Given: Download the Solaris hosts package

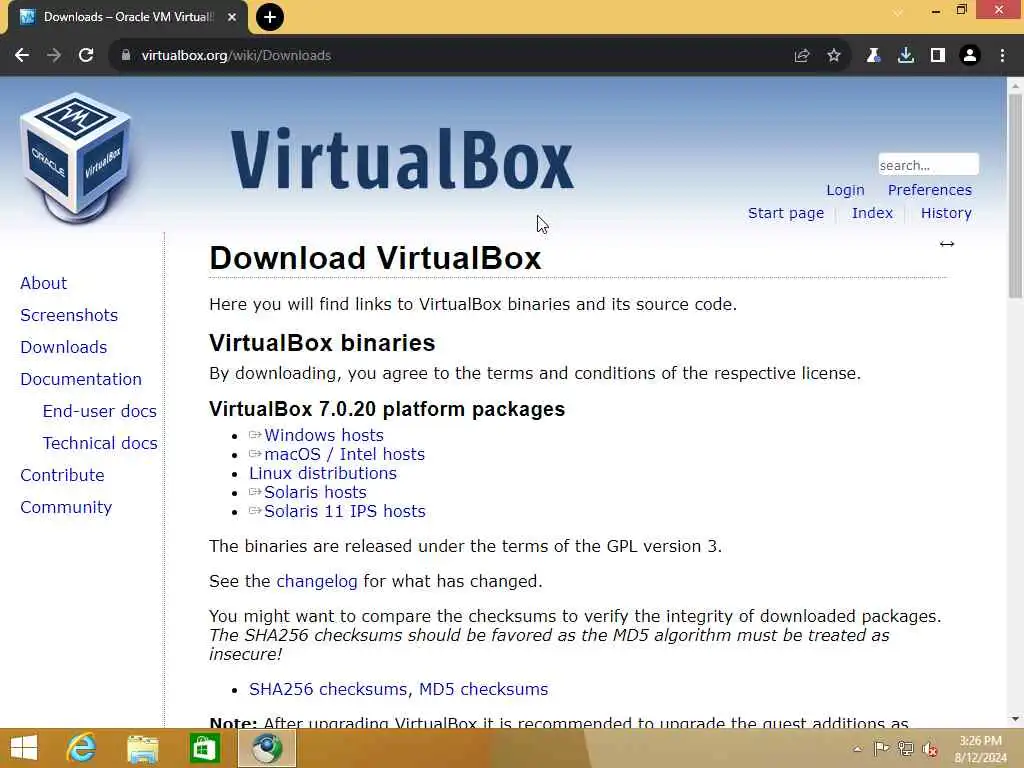Looking at the screenshot, I should point(315,492).
